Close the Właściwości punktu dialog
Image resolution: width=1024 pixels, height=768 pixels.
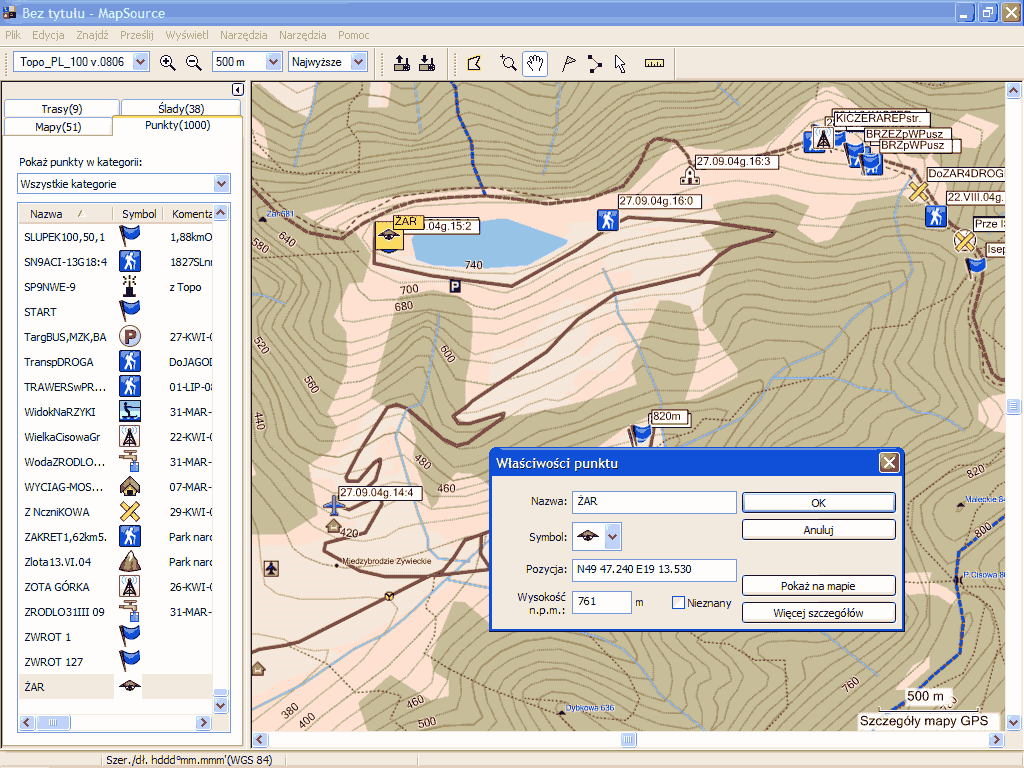point(889,462)
